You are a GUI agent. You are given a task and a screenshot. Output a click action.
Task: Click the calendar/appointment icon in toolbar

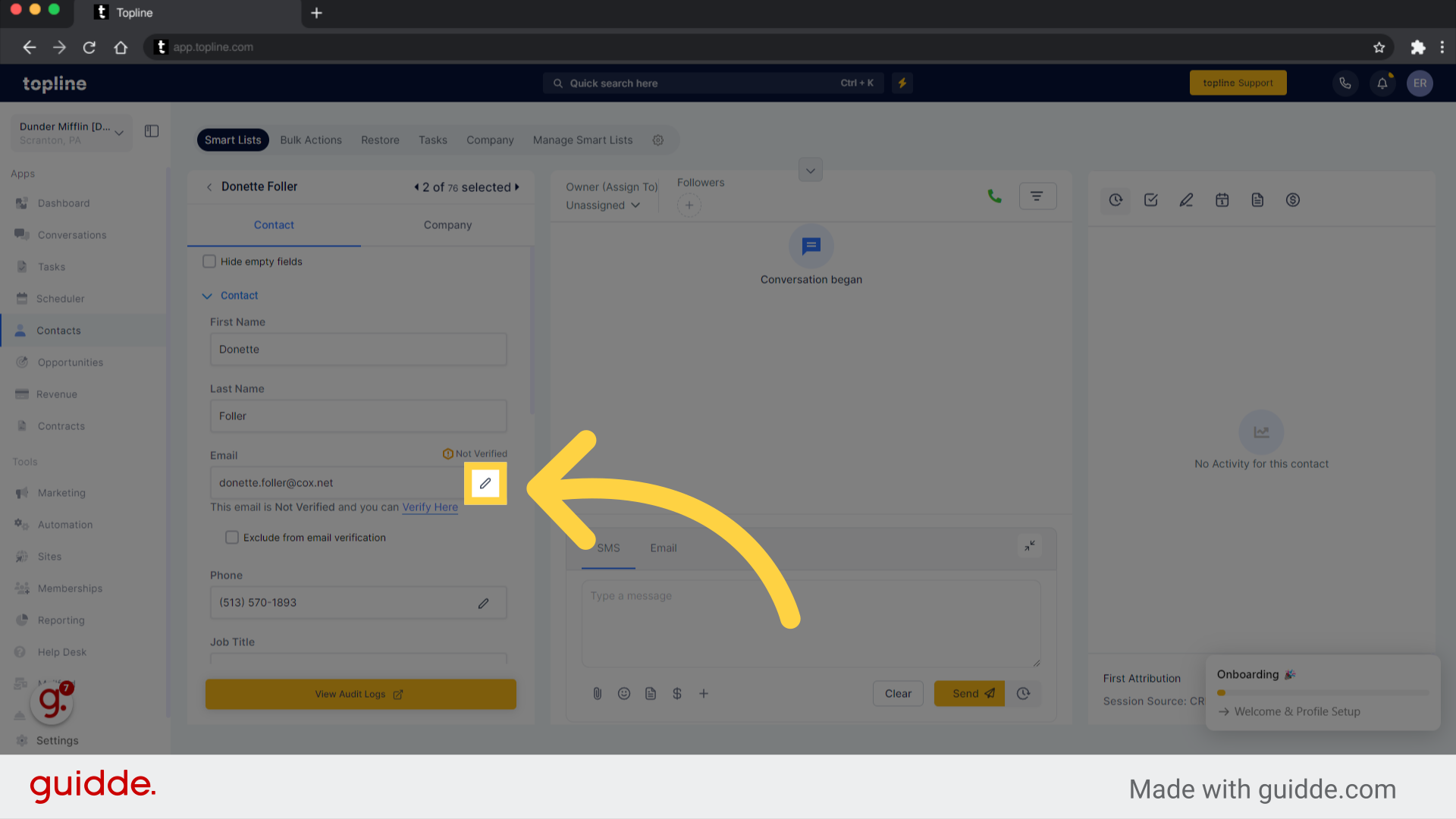coord(1222,200)
